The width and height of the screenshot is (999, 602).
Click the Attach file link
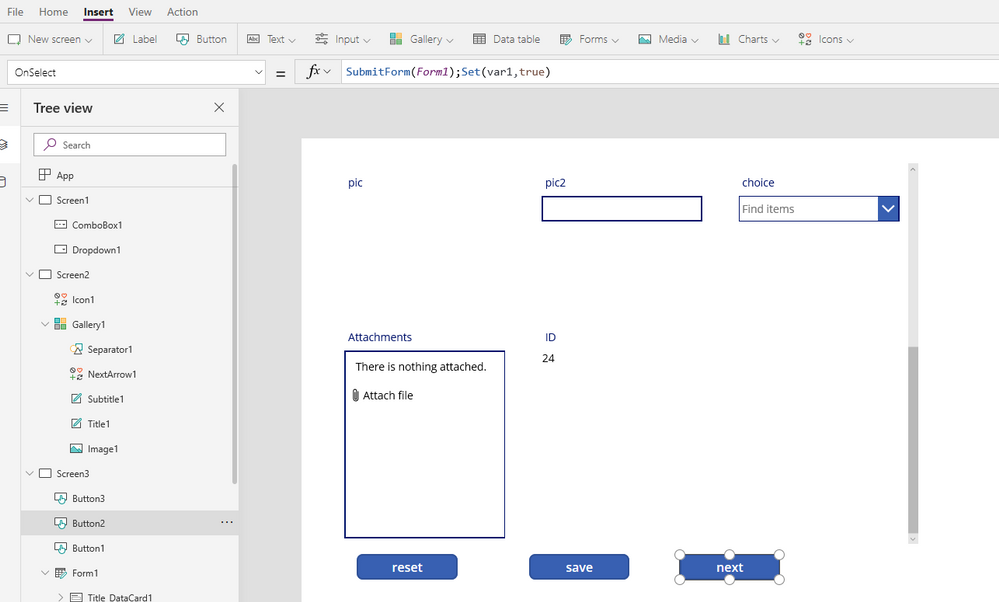pyautogui.click(x=382, y=396)
